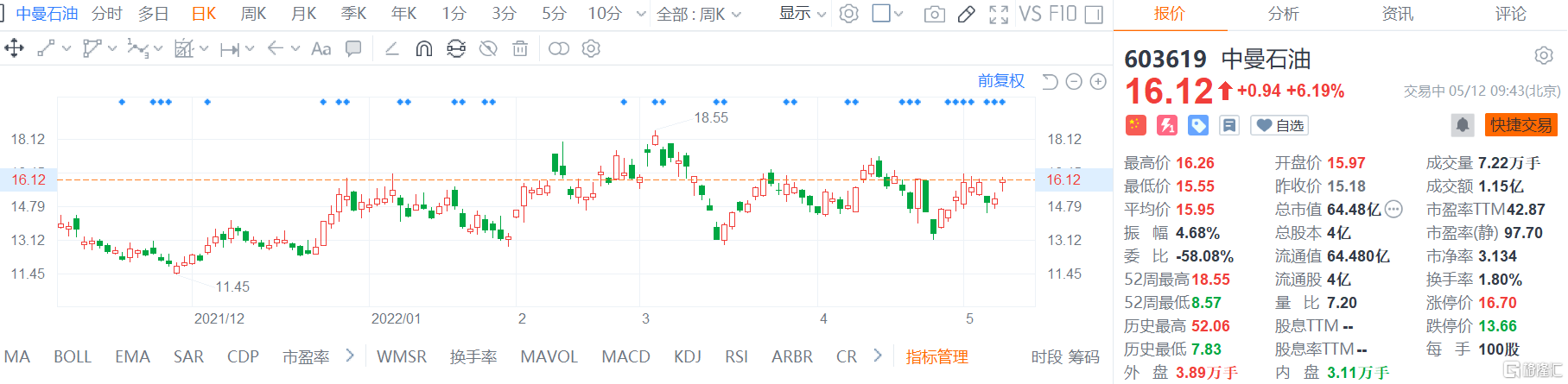The image size is (1568, 384).
Task: Open 指标管理 indicator management
Action: click(937, 356)
